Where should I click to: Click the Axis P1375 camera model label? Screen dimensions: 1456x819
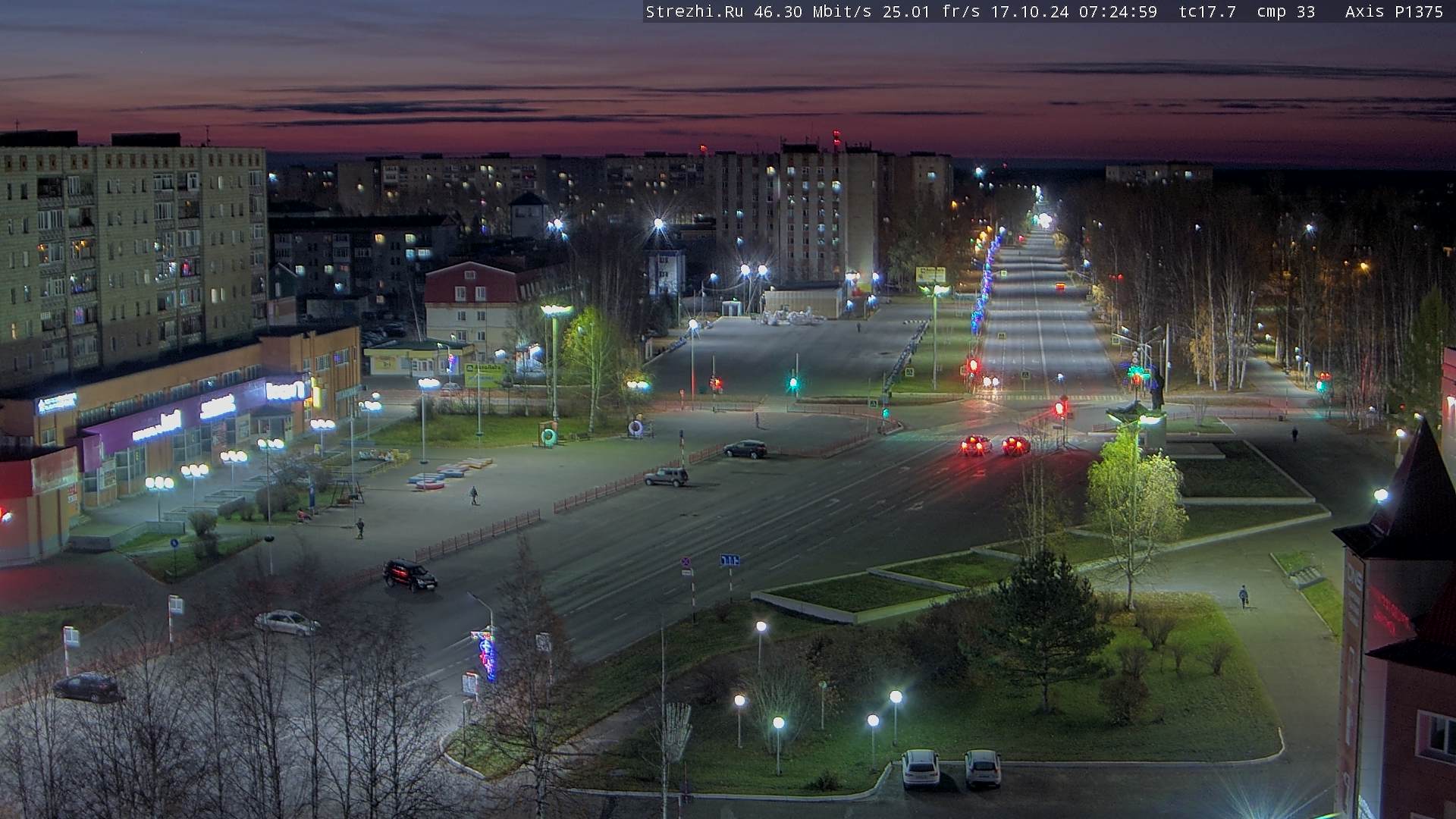click(x=1394, y=11)
